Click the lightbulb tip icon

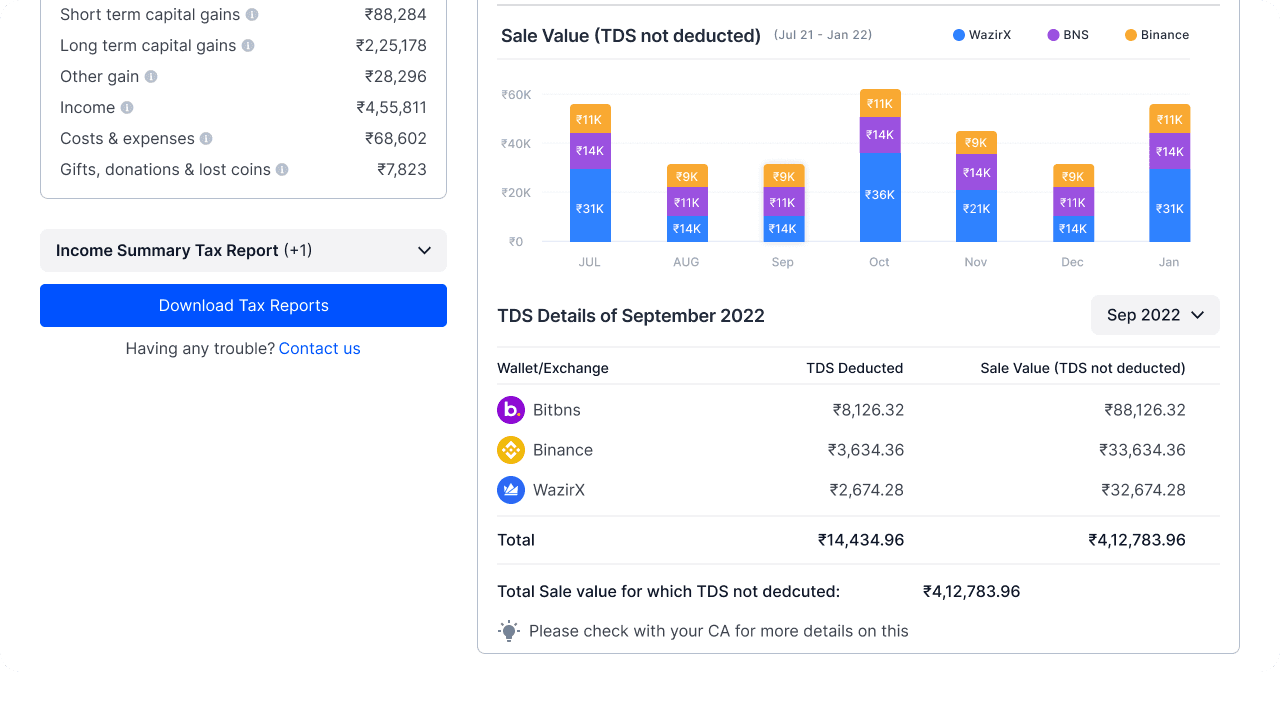(x=509, y=630)
